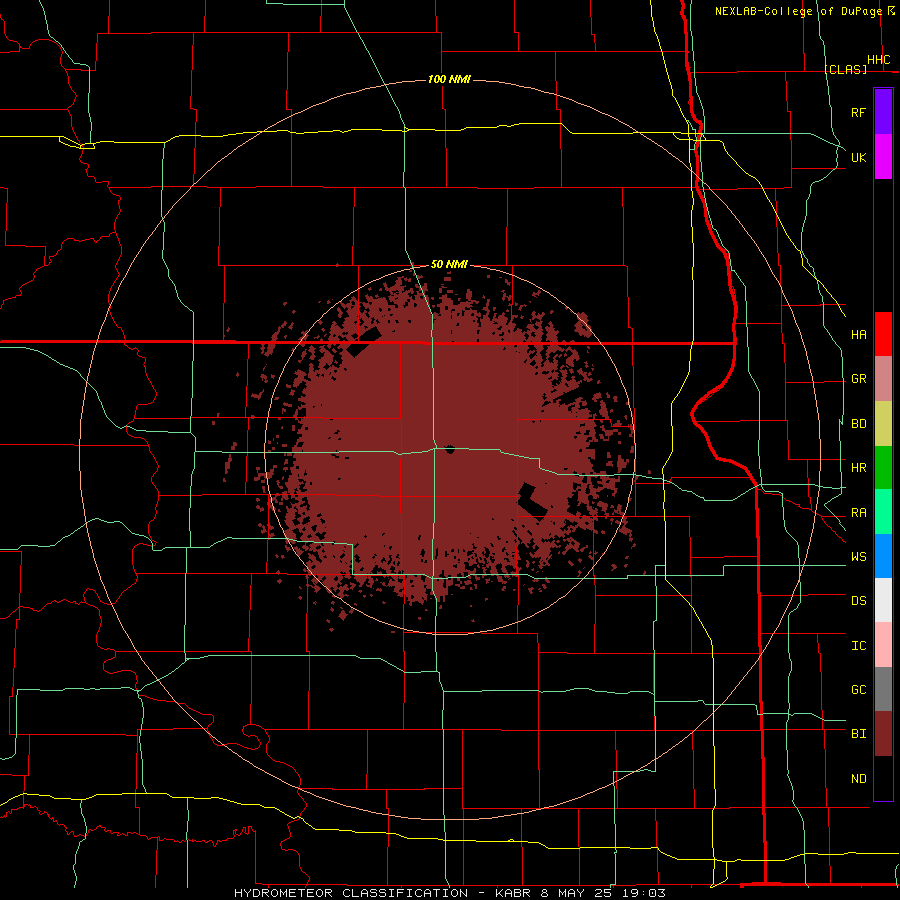Click the HHC product label
The height and width of the screenshot is (900, 900).
tap(879, 60)
